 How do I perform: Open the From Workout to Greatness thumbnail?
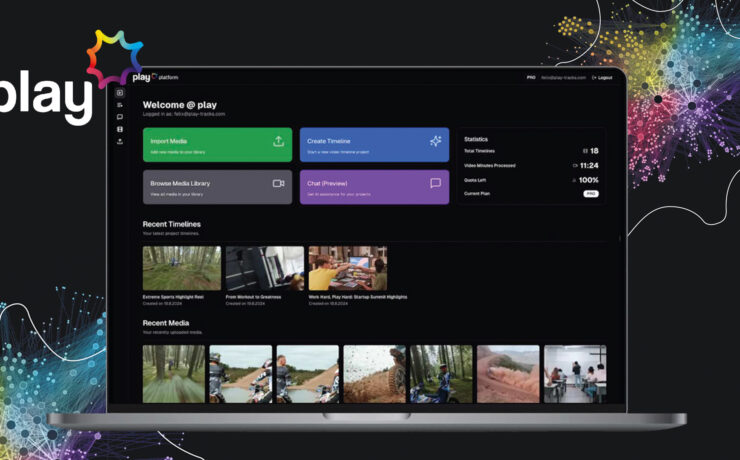(265, 268)
